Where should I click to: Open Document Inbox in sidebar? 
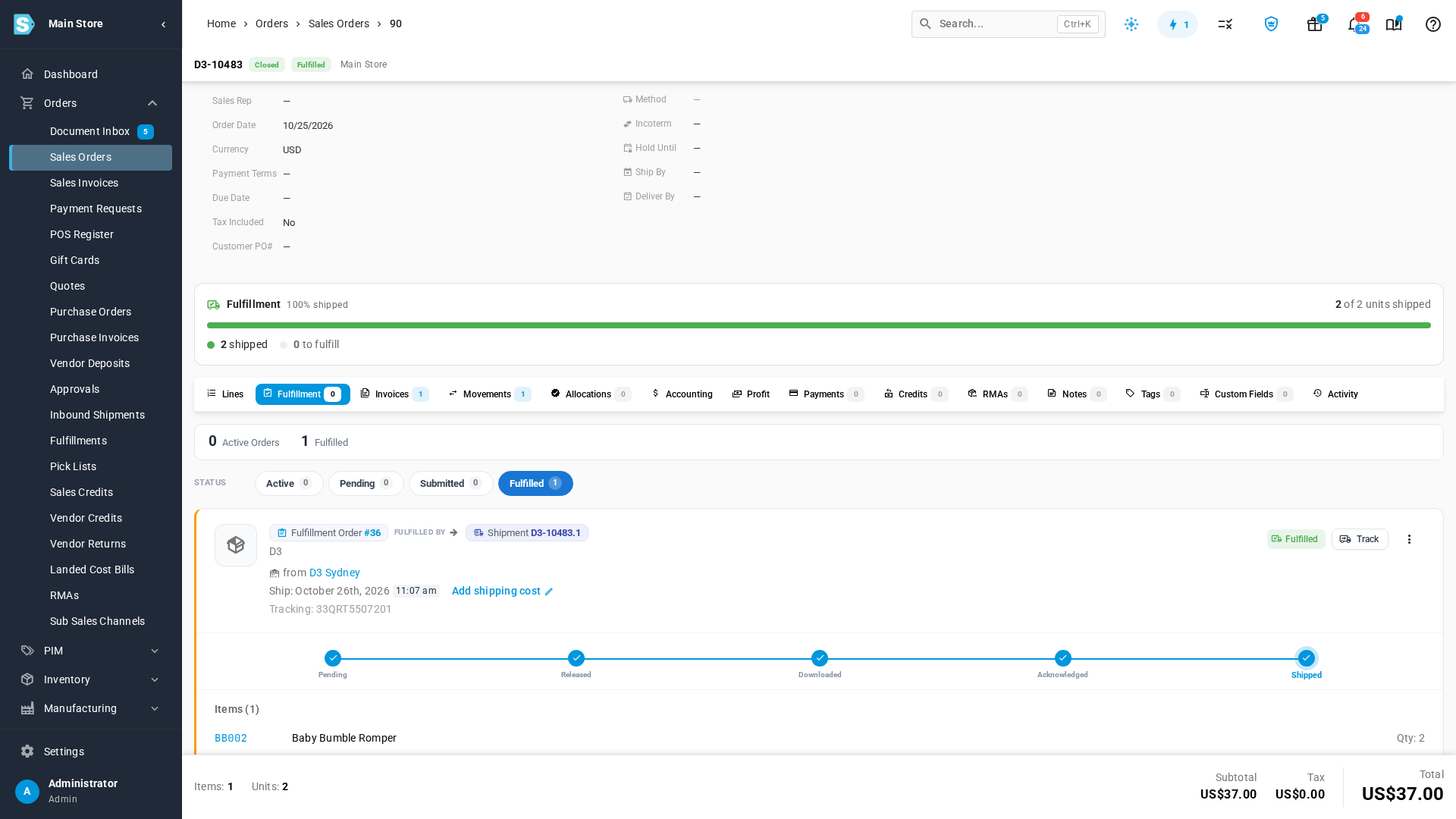coord(91,132)
